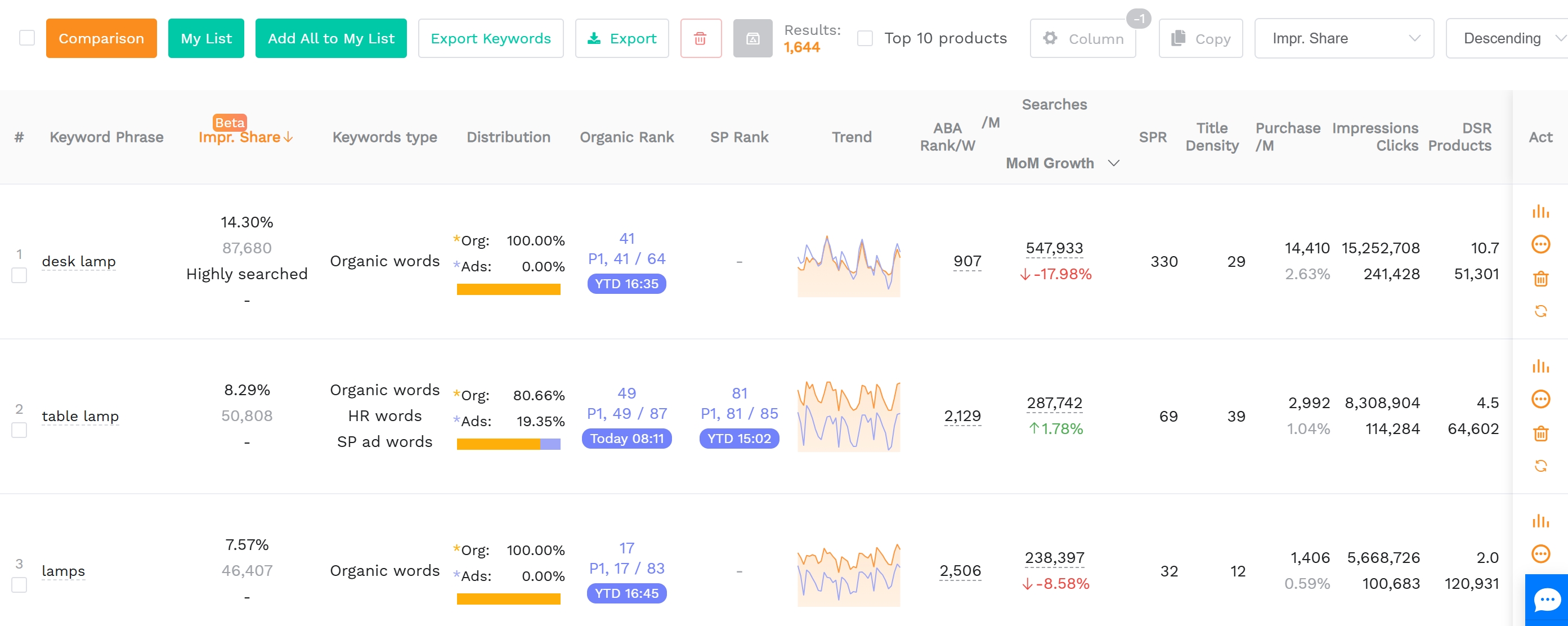Viewport: 1568px width, 626px height.
Task: Delete table lamp row with trash icon
Action: click(x=1540, y=433)
